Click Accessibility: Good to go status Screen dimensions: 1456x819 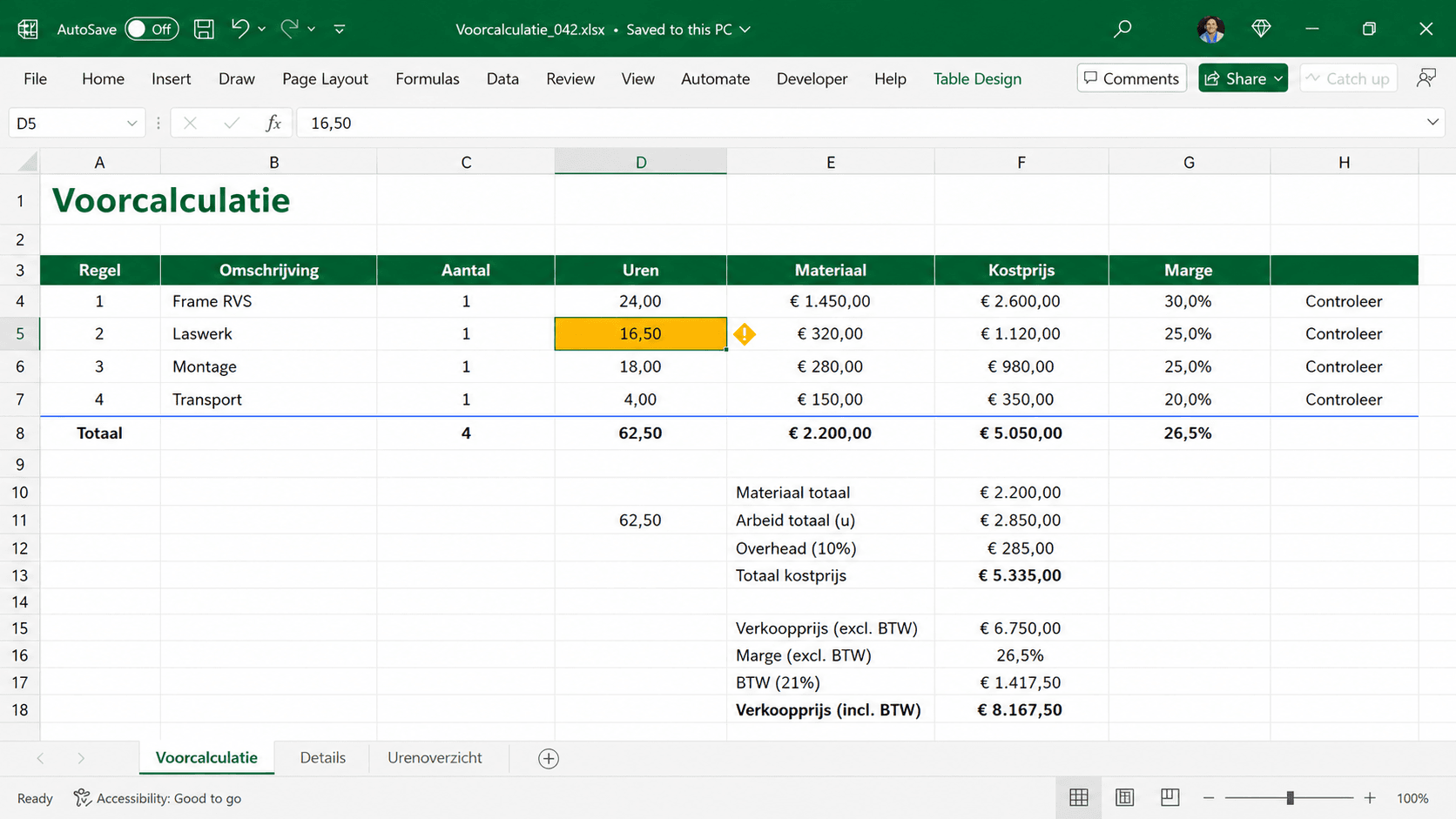click(x=158, y=798)
